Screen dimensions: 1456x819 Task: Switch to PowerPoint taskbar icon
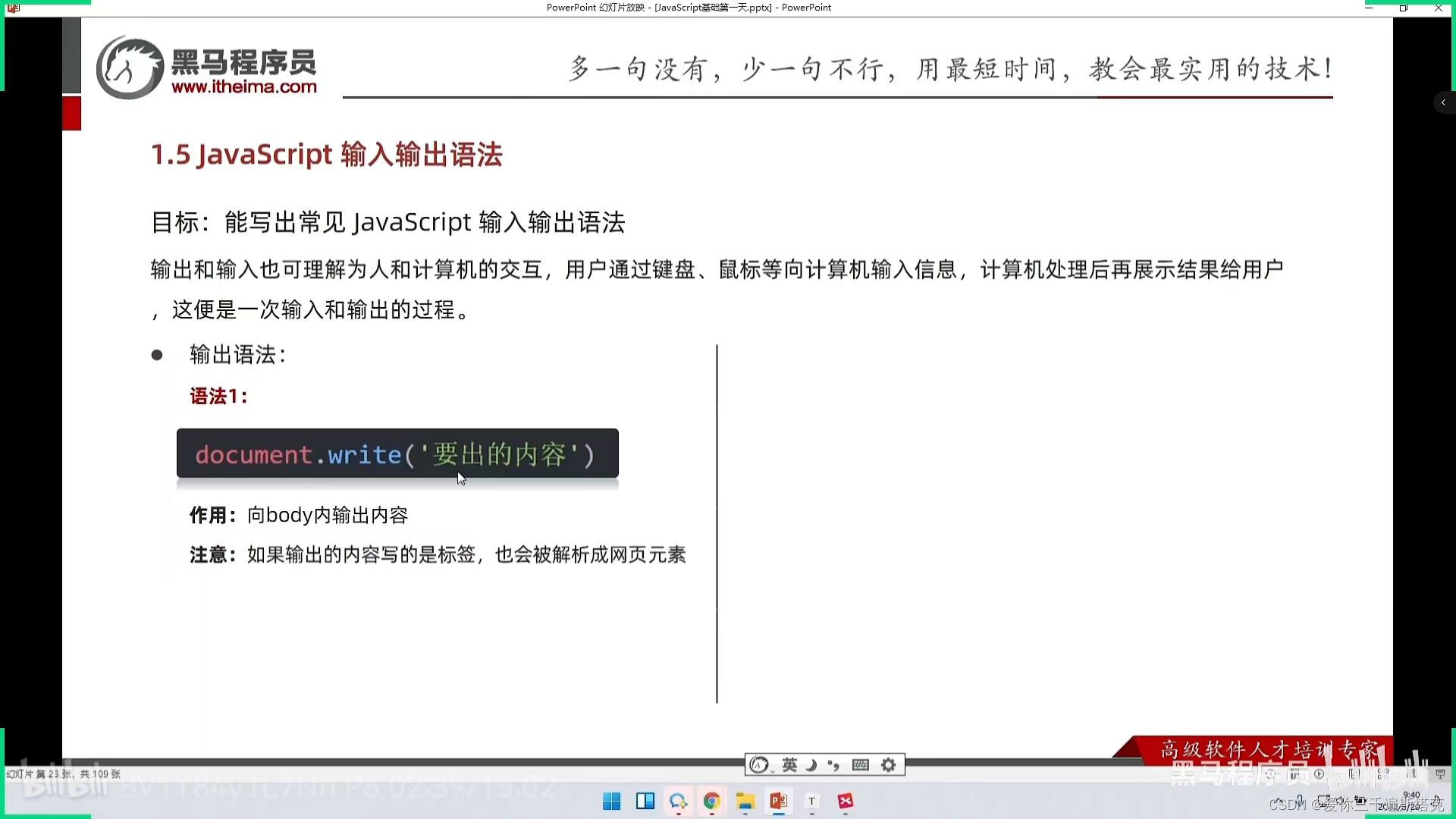click(778, 802)
